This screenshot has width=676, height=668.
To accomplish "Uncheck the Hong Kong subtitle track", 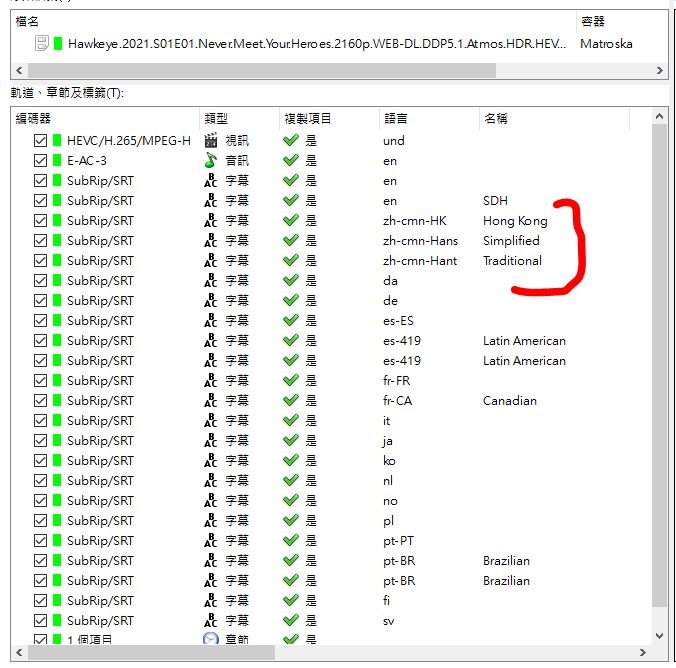I will (41, 220).
